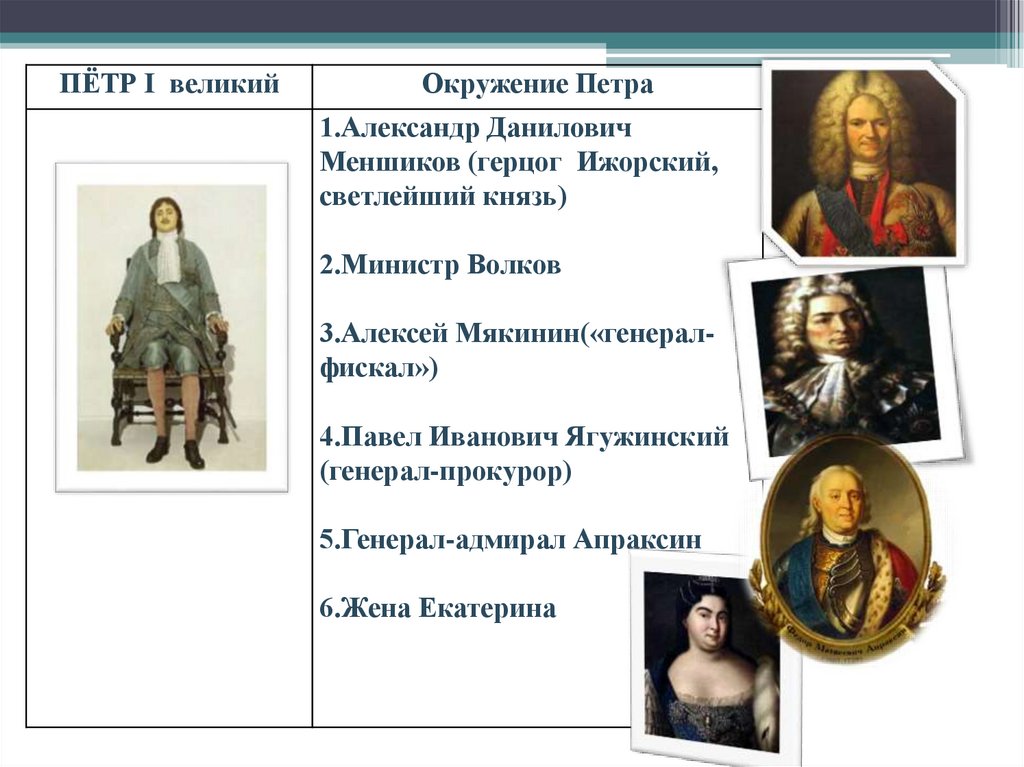Click the item '6.Жена Екатерина'

pos(438,608)
